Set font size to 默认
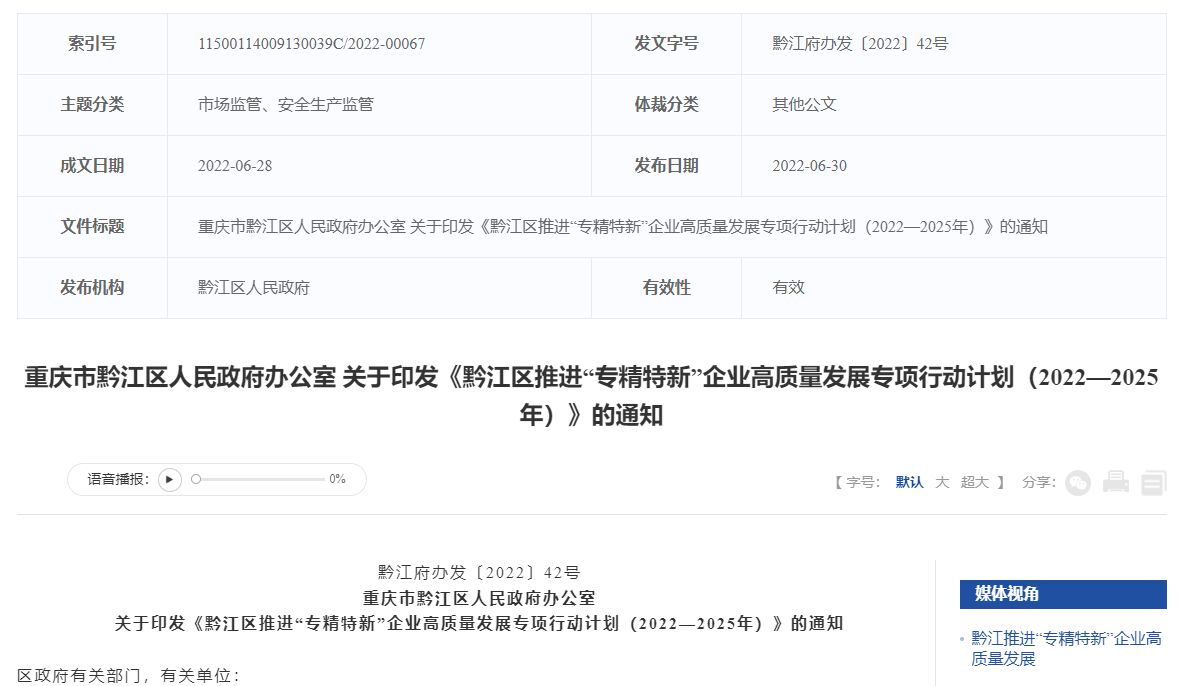This screenshot has width=1189, height=686. coord(909,482)
